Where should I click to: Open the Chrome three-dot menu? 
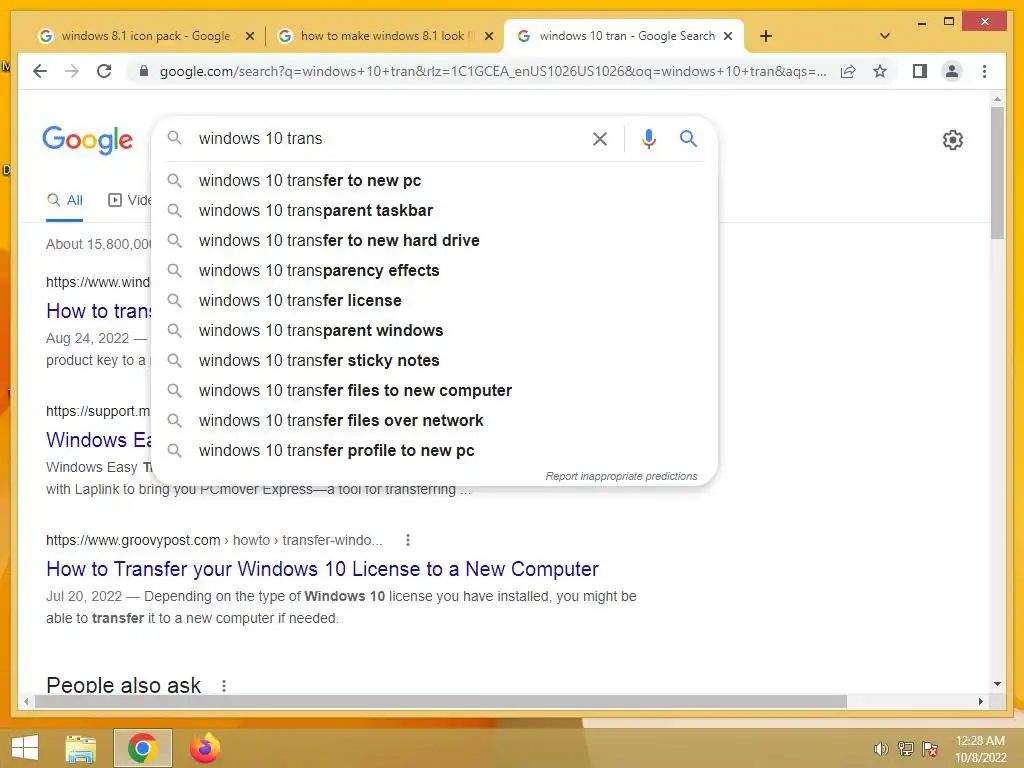(x=984, y=71)
